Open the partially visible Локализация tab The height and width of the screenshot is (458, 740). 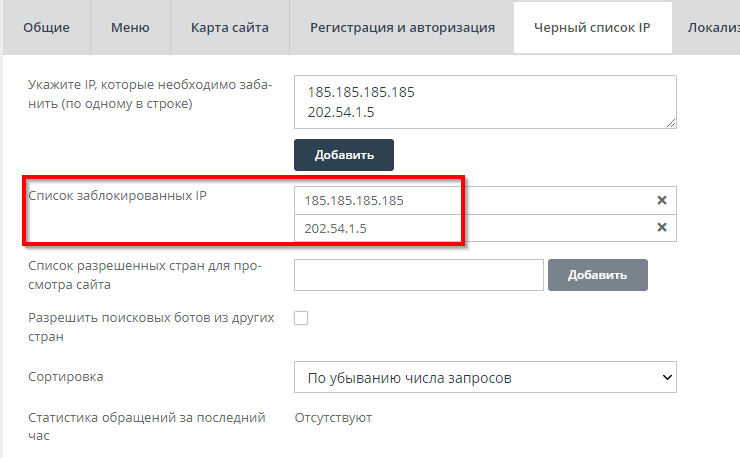coord(712,27)
